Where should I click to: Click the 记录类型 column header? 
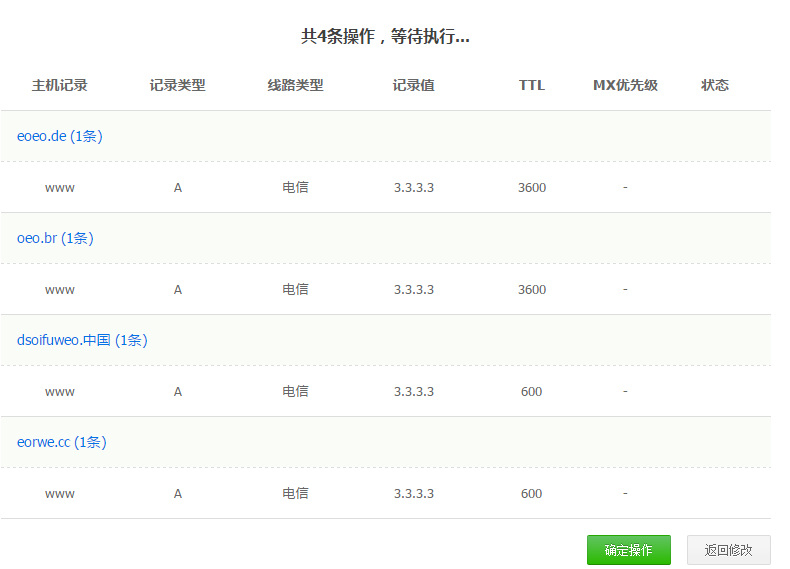coord(177,85)
